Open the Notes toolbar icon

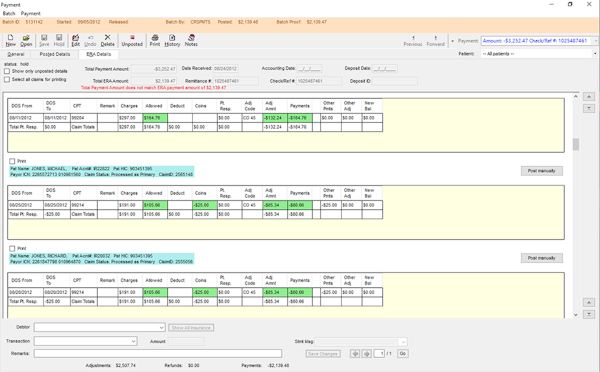[x=191, y=40]
